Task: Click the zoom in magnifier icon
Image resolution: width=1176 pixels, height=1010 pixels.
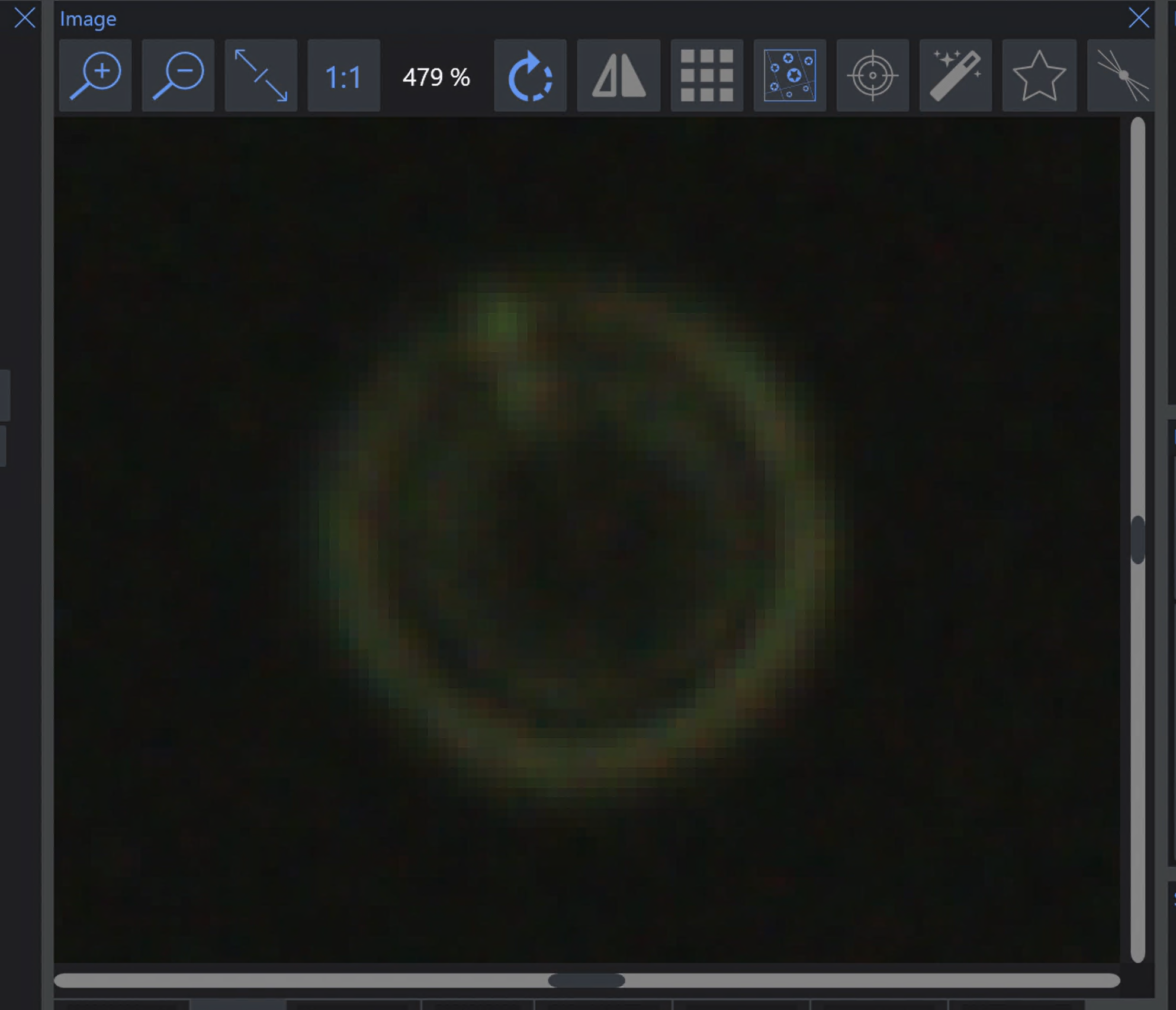Action: tap(95, 76)
